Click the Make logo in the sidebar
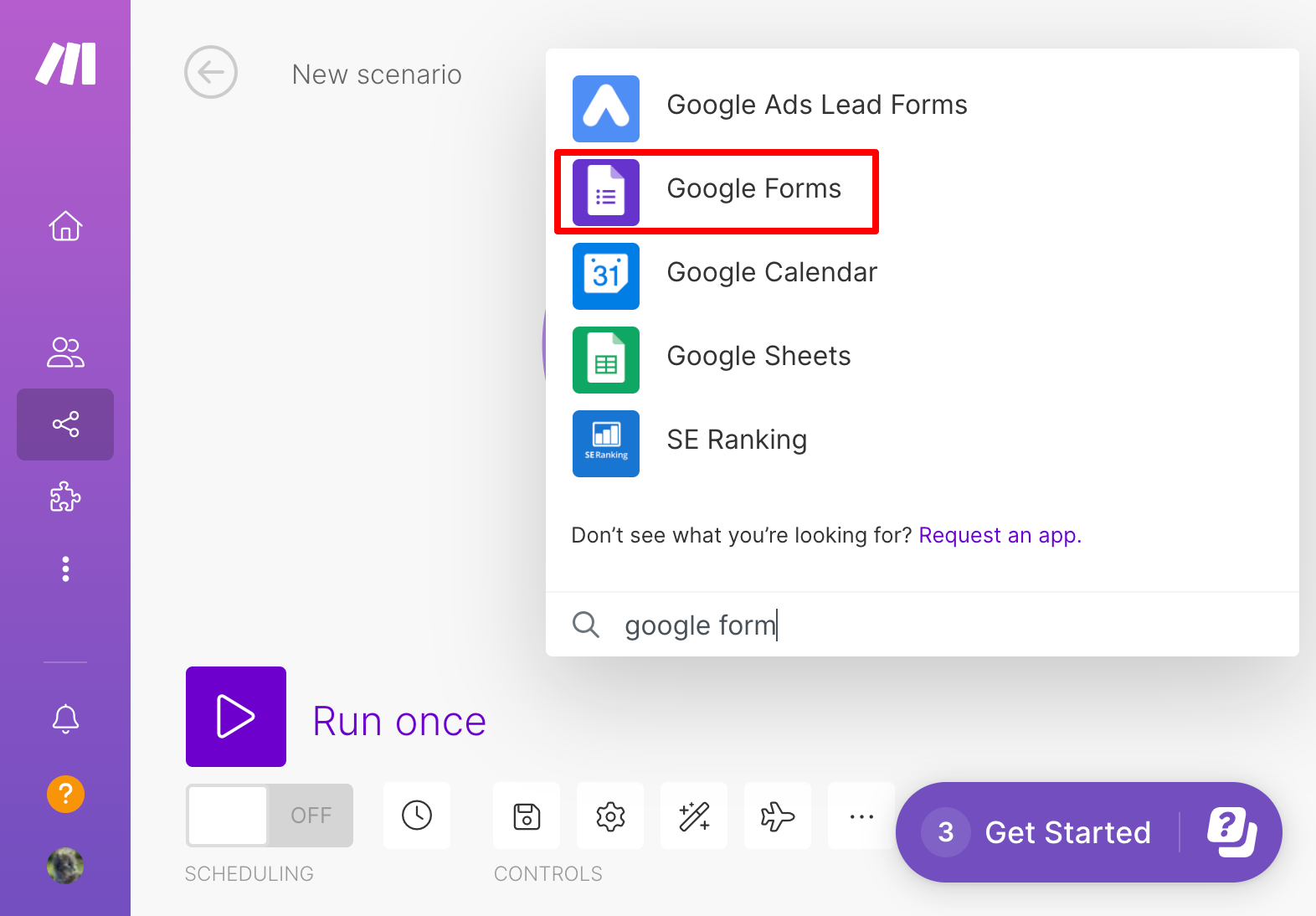Viewport: 1316px width, 916px height. click(x=65, y=64)
